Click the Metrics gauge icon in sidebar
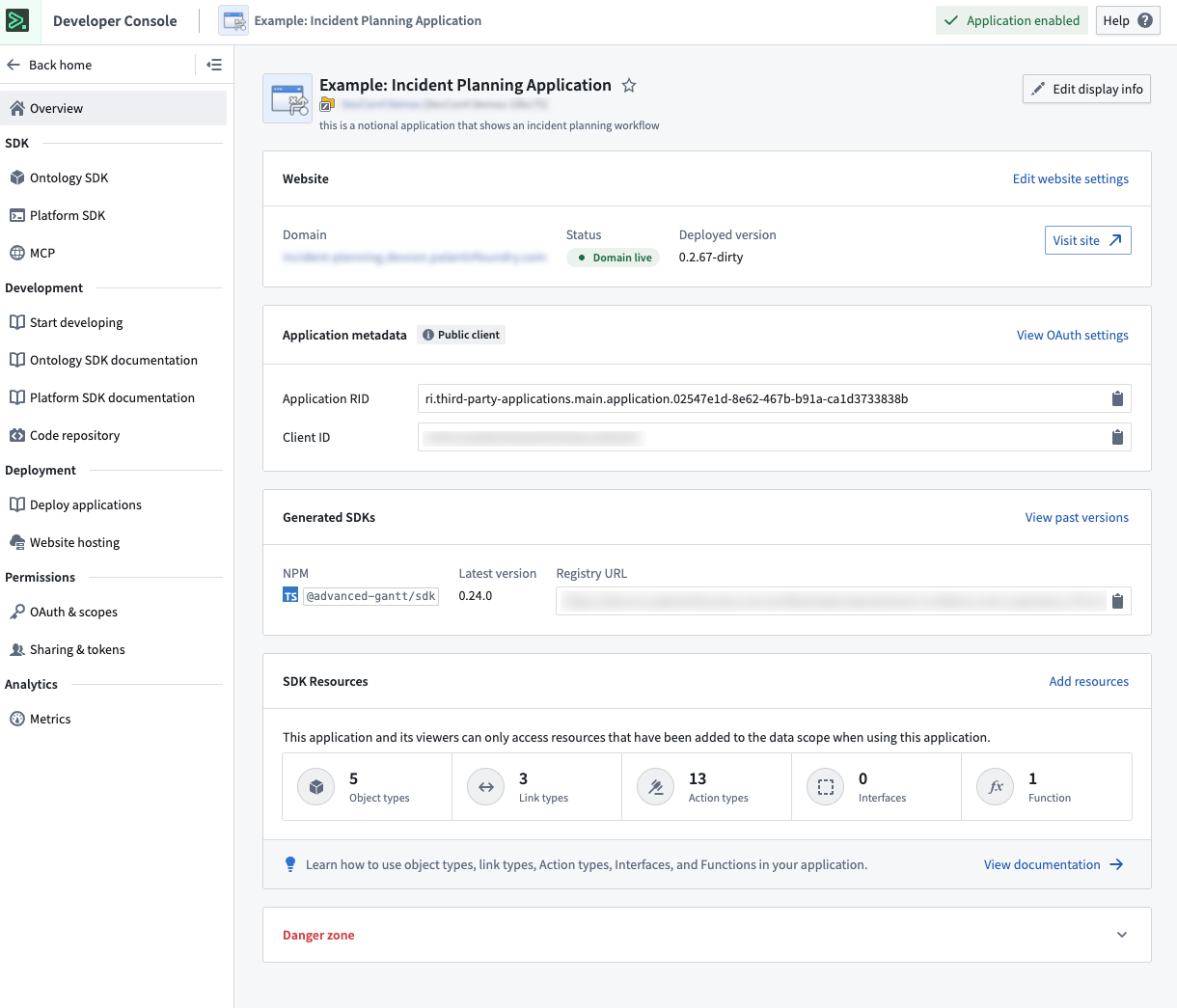The image size is (1177, 1008). [17, 719]
